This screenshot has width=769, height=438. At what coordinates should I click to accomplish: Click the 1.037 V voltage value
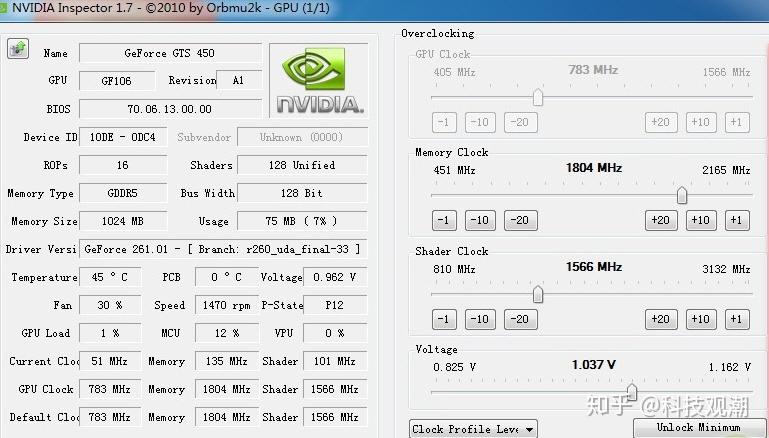(593, 365)
